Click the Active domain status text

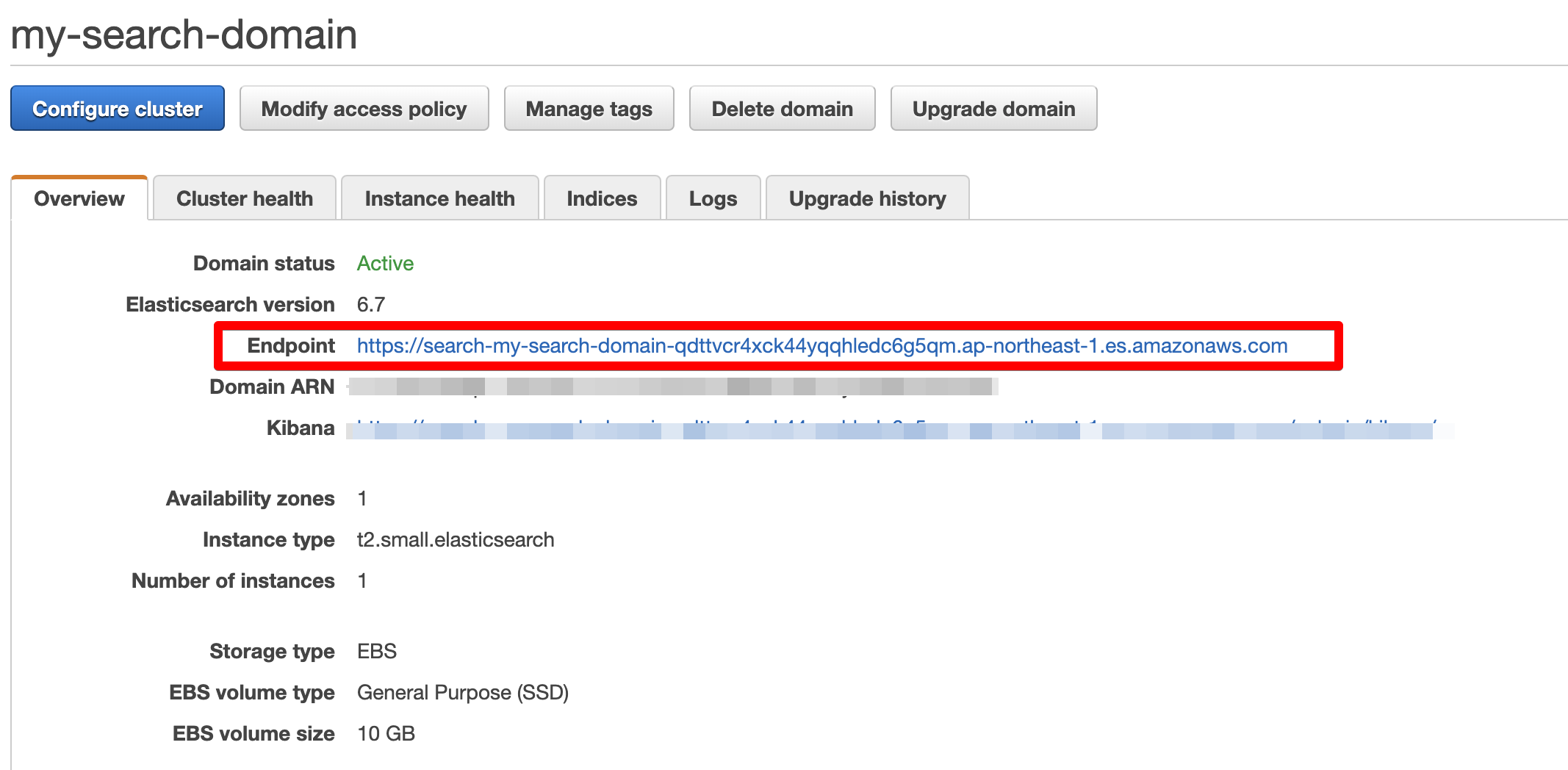[384, 263]
